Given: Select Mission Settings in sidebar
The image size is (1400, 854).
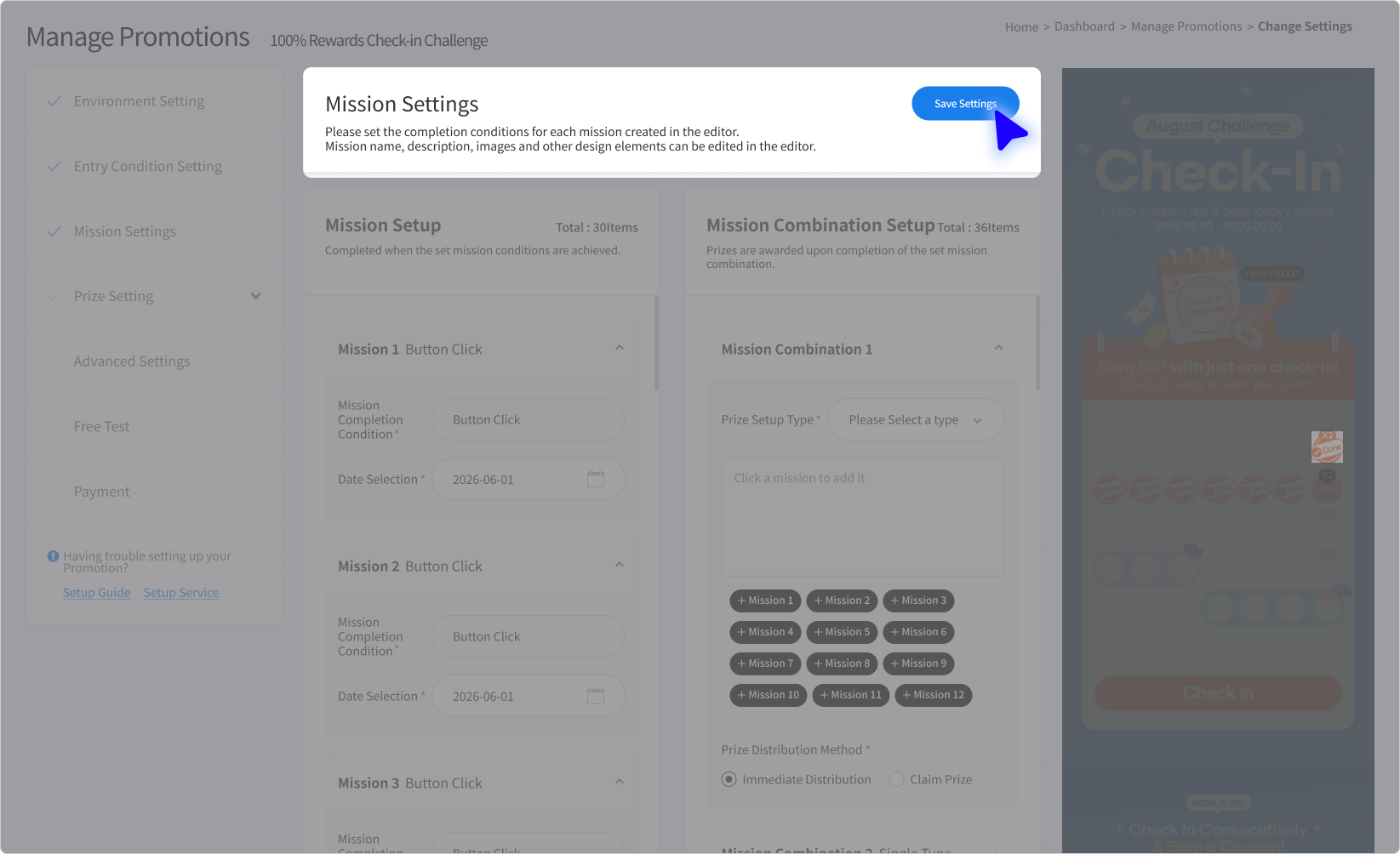Looking at the screenshot, I should (125, 231).
